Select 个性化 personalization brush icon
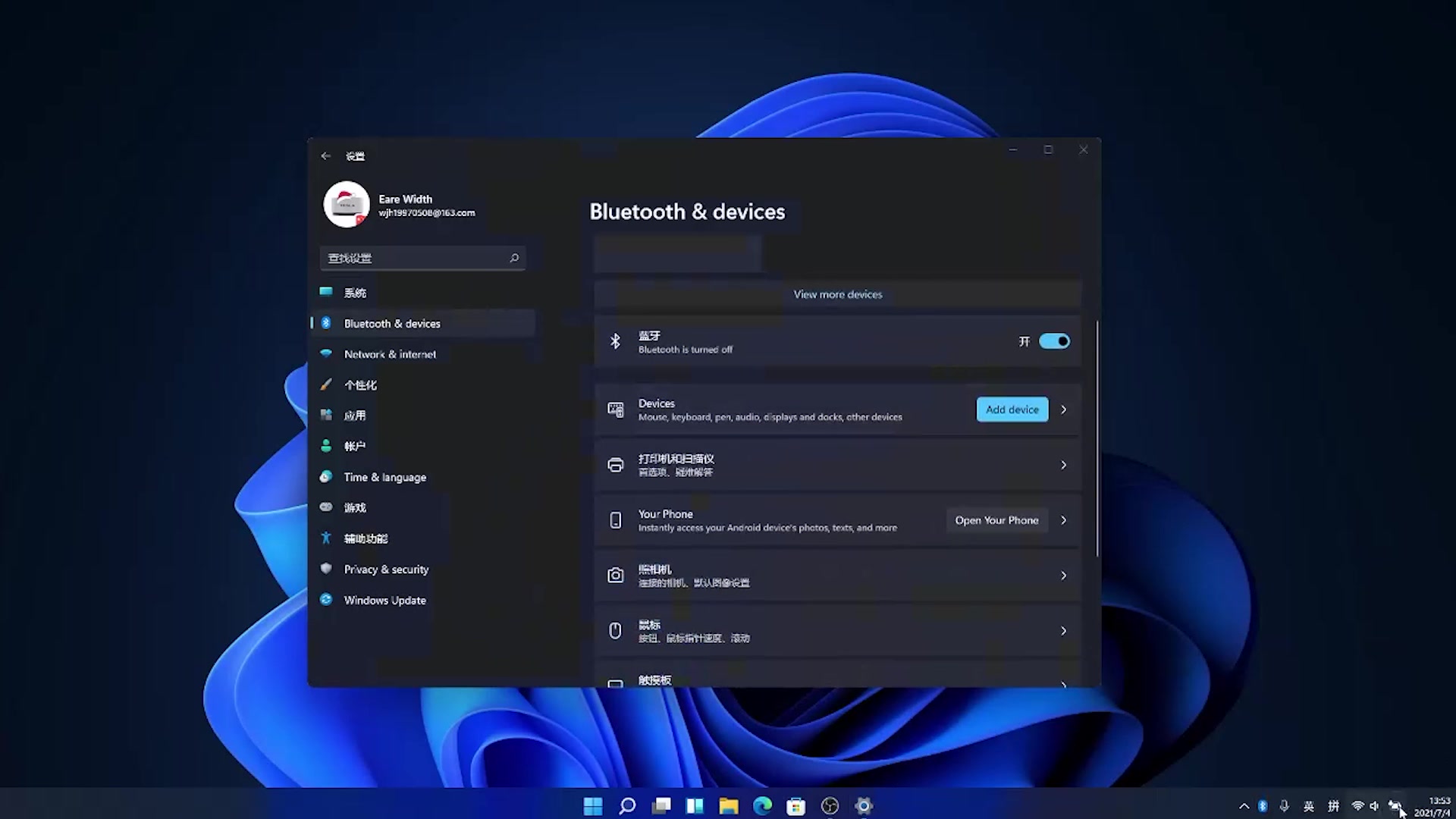This screenshot has width=1456, height=819. 326,384
